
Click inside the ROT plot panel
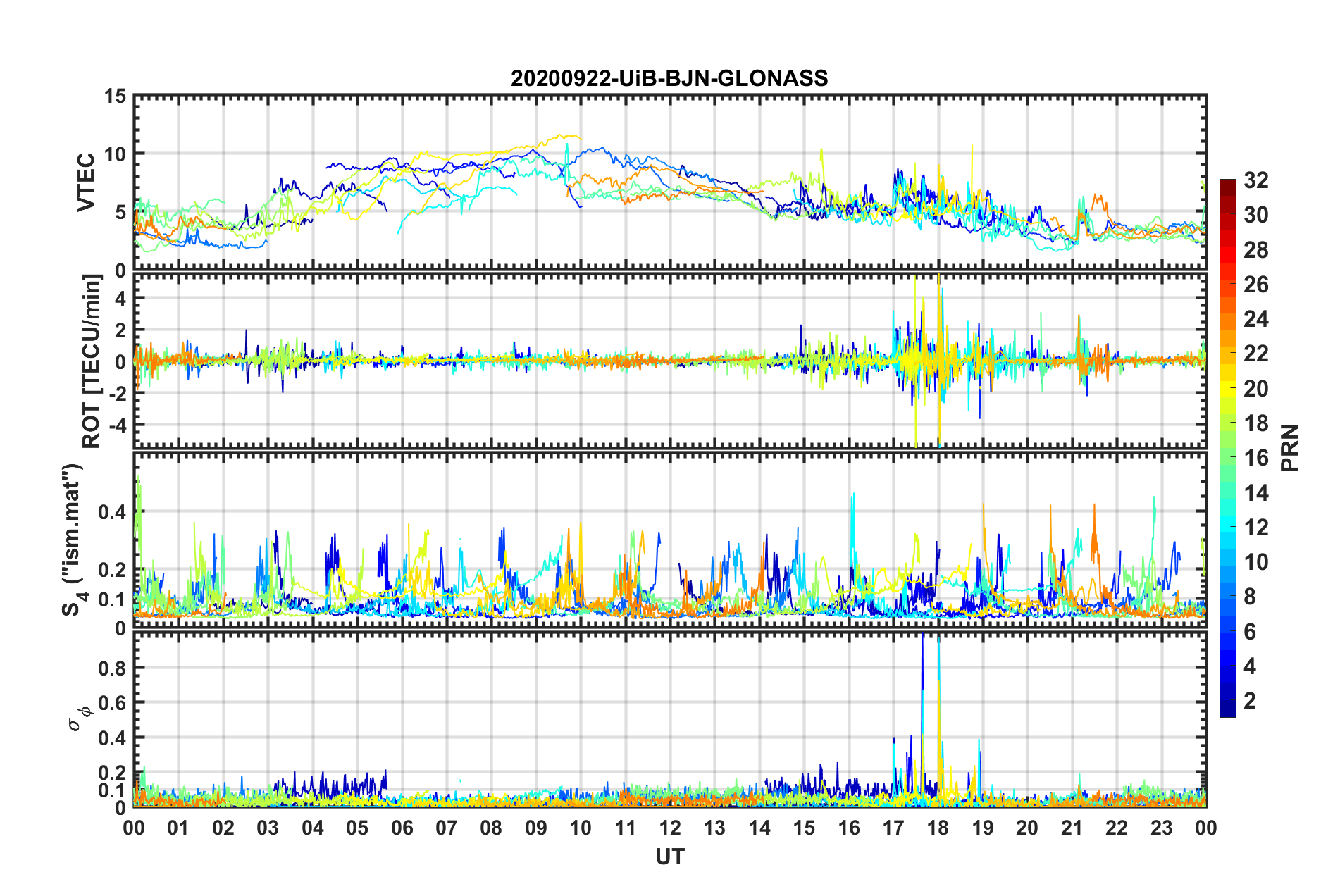pyautogui.click(x=670, y=361)
